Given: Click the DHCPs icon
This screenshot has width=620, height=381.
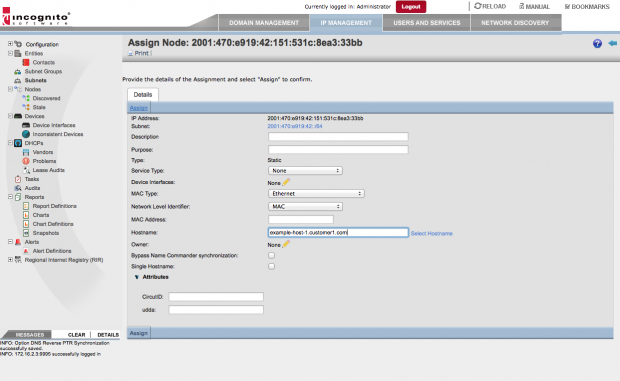Looking at the screenshot, I should pos(18,143).
